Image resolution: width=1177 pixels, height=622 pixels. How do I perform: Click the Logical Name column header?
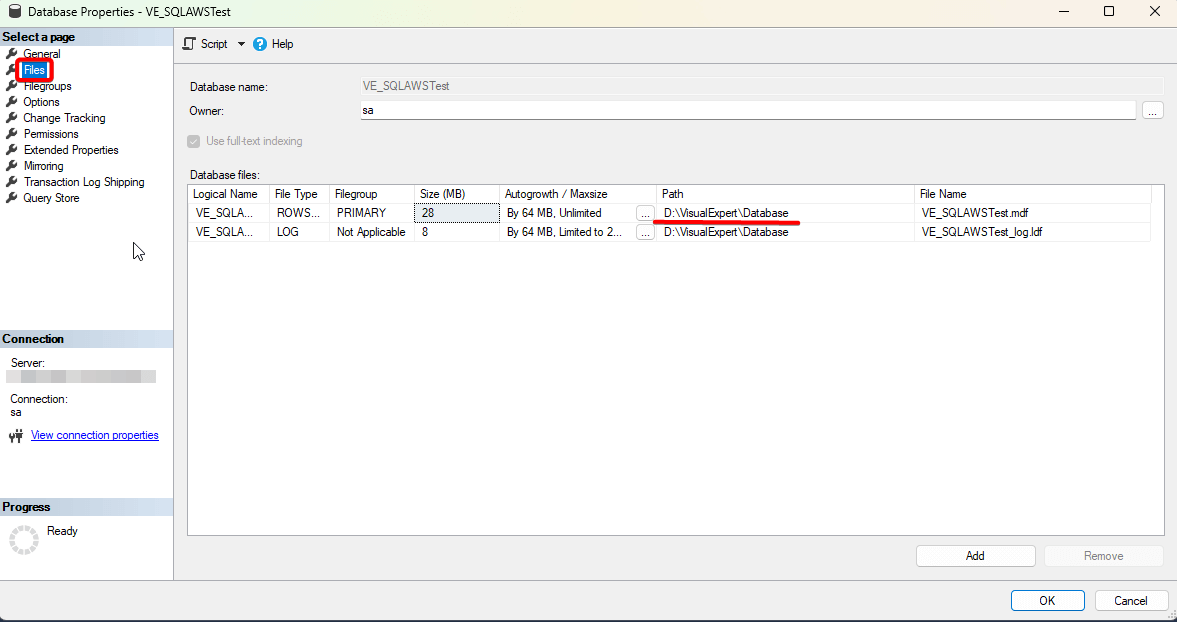point(228,194)
